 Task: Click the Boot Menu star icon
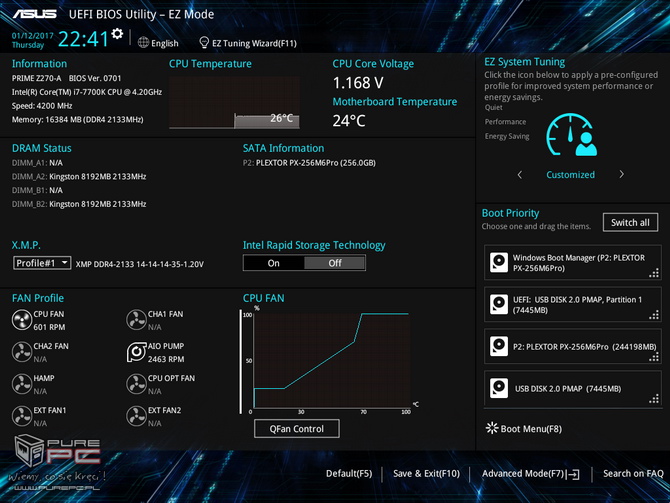(492, 428)
